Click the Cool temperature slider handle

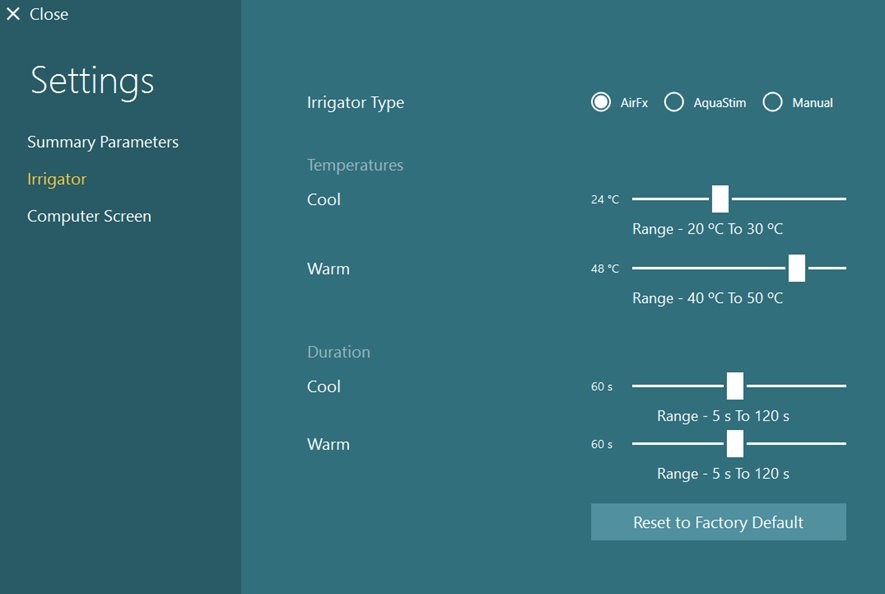[720, 199]
